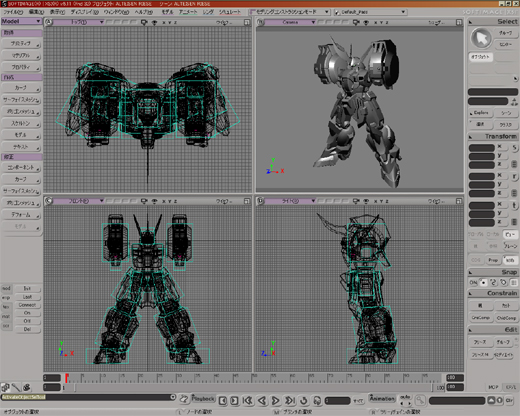The width and height of the screenshot is (520, 416).
Task: Open the ヘルプ (Help) menu
Action: click(144, 12)
